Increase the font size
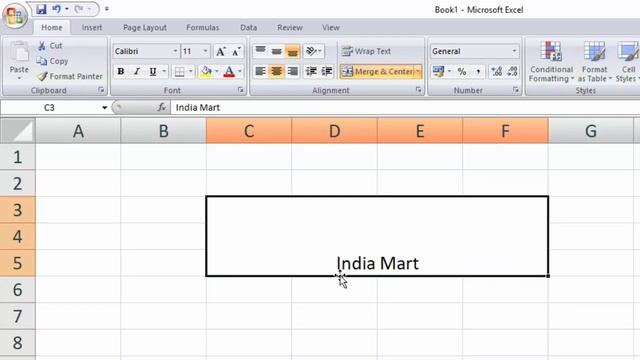The image size is (640, 360). 221,51
